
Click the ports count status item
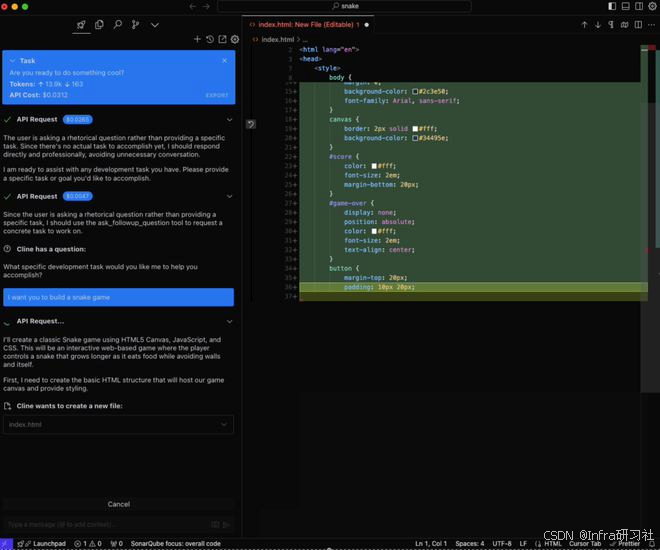[x=116, y=544]
